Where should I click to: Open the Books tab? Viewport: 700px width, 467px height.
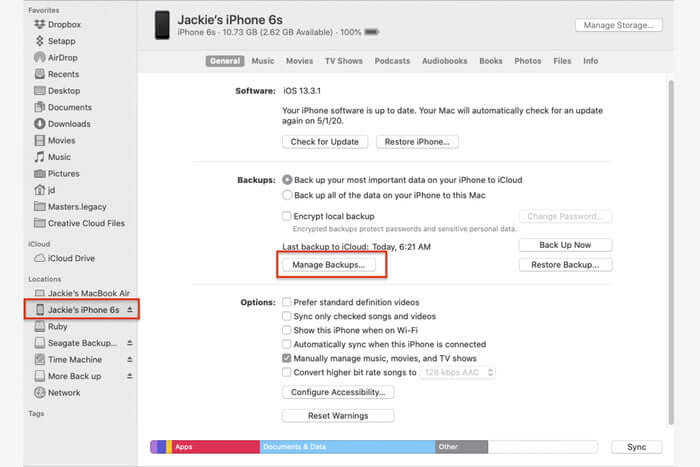(491, 61)
